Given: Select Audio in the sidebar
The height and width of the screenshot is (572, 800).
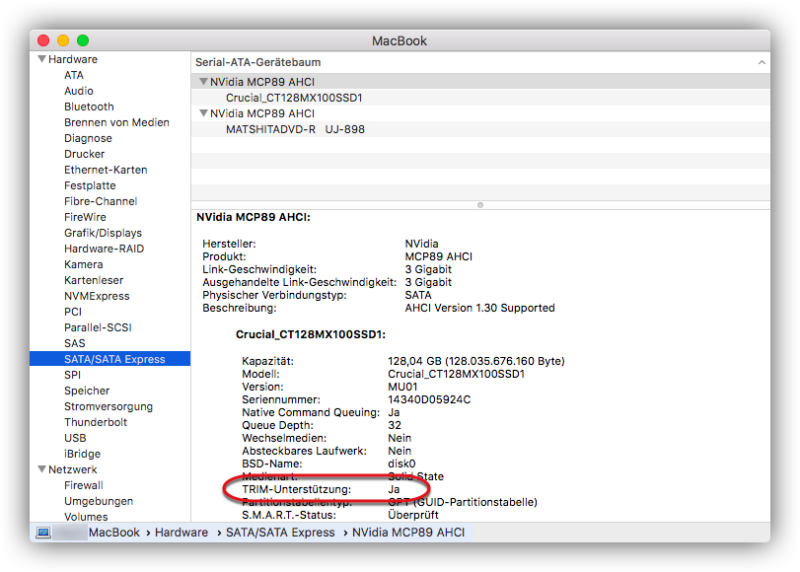Looking at the screenshot, I should pos(79,91).
